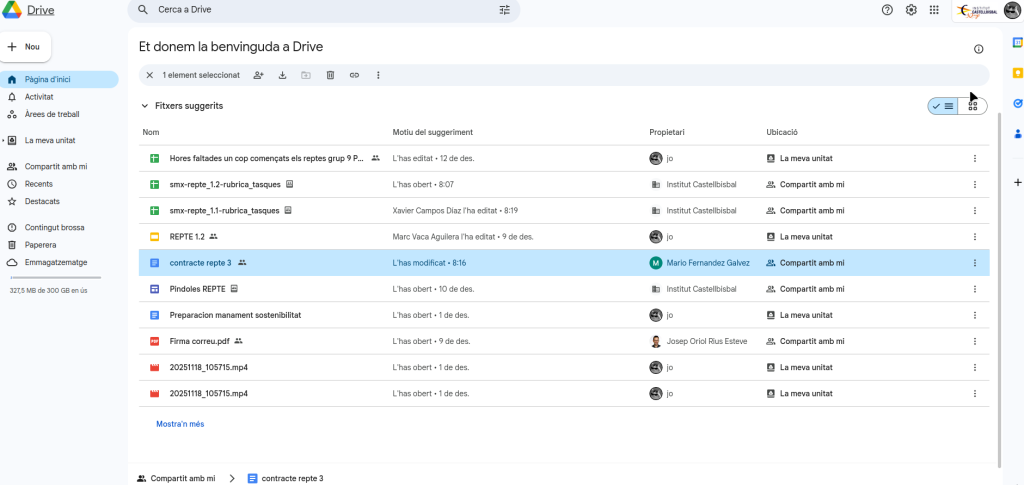Click the share icon in selection toolbar
The image size is (1024, 485).
[x=259, y=75]
